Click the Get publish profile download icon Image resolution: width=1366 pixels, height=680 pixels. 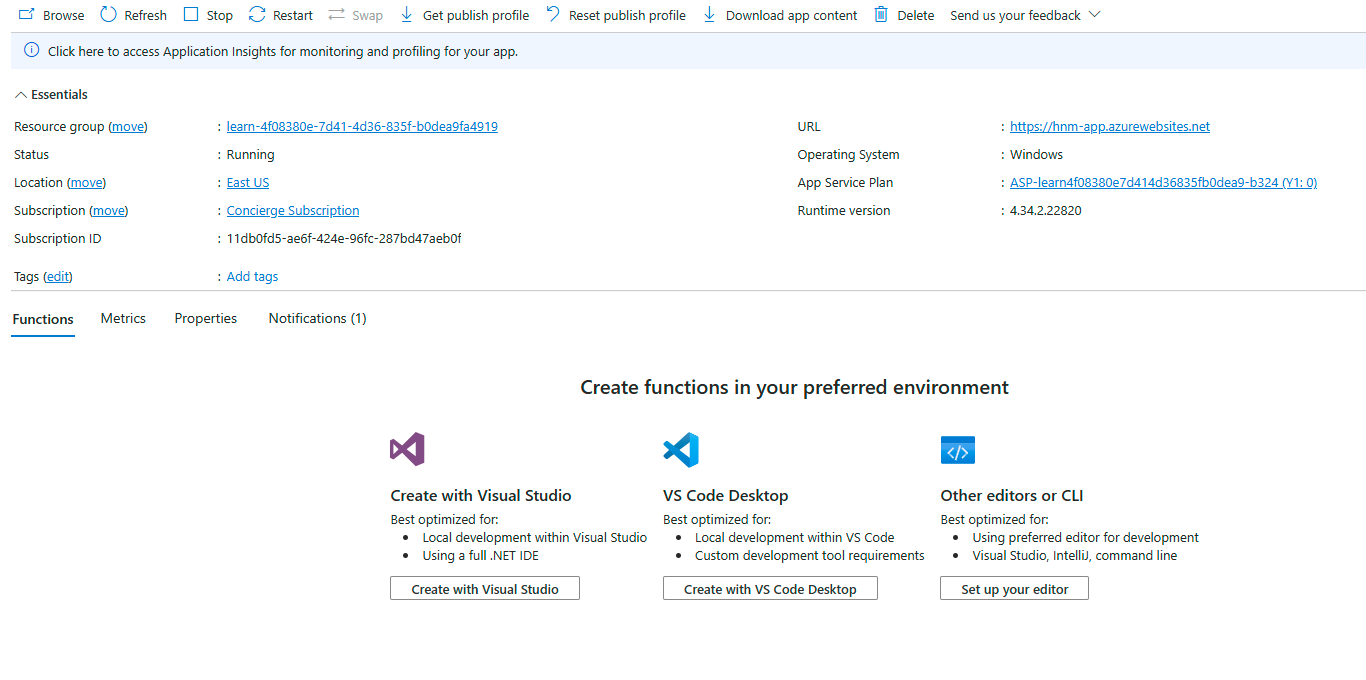[406, 14]
